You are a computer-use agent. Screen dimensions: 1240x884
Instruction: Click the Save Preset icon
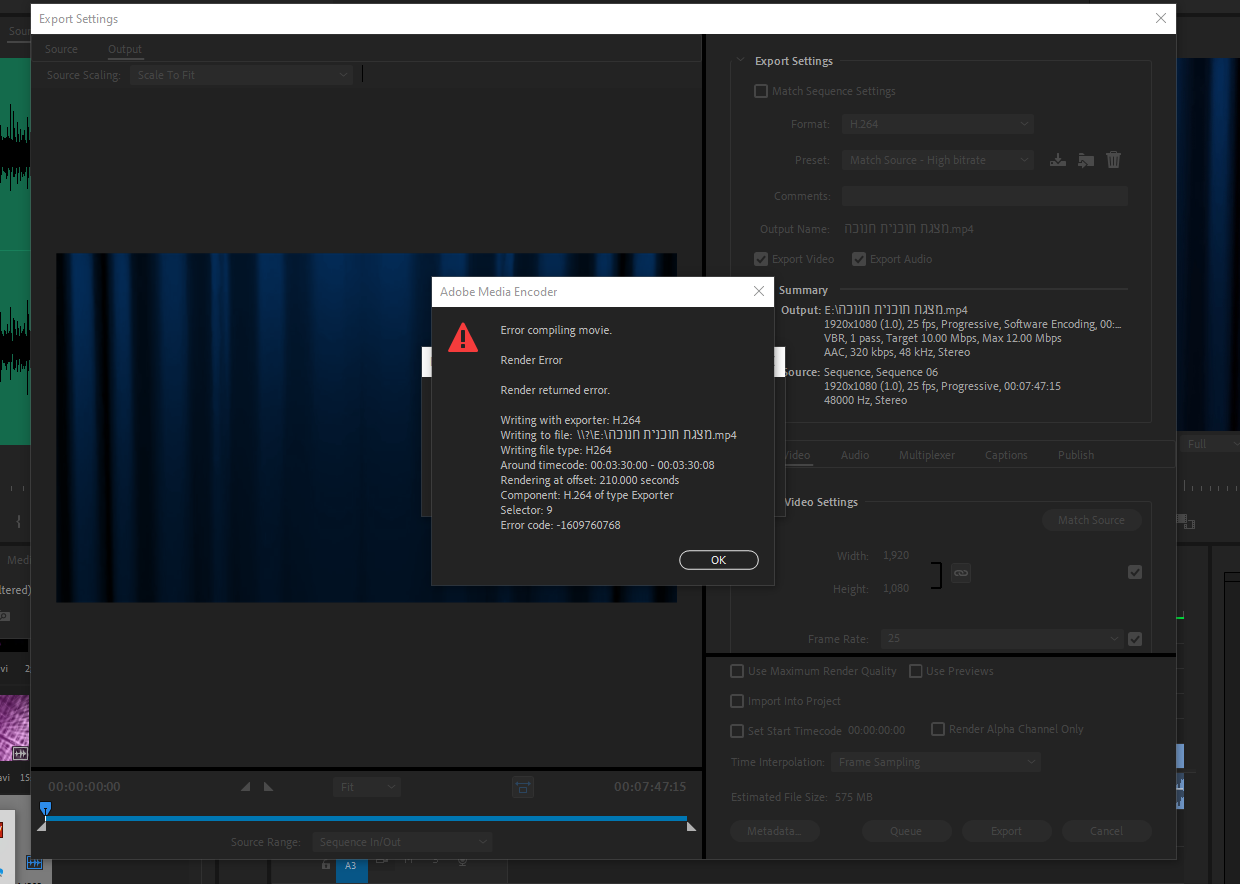click(x=1058, y=160)
